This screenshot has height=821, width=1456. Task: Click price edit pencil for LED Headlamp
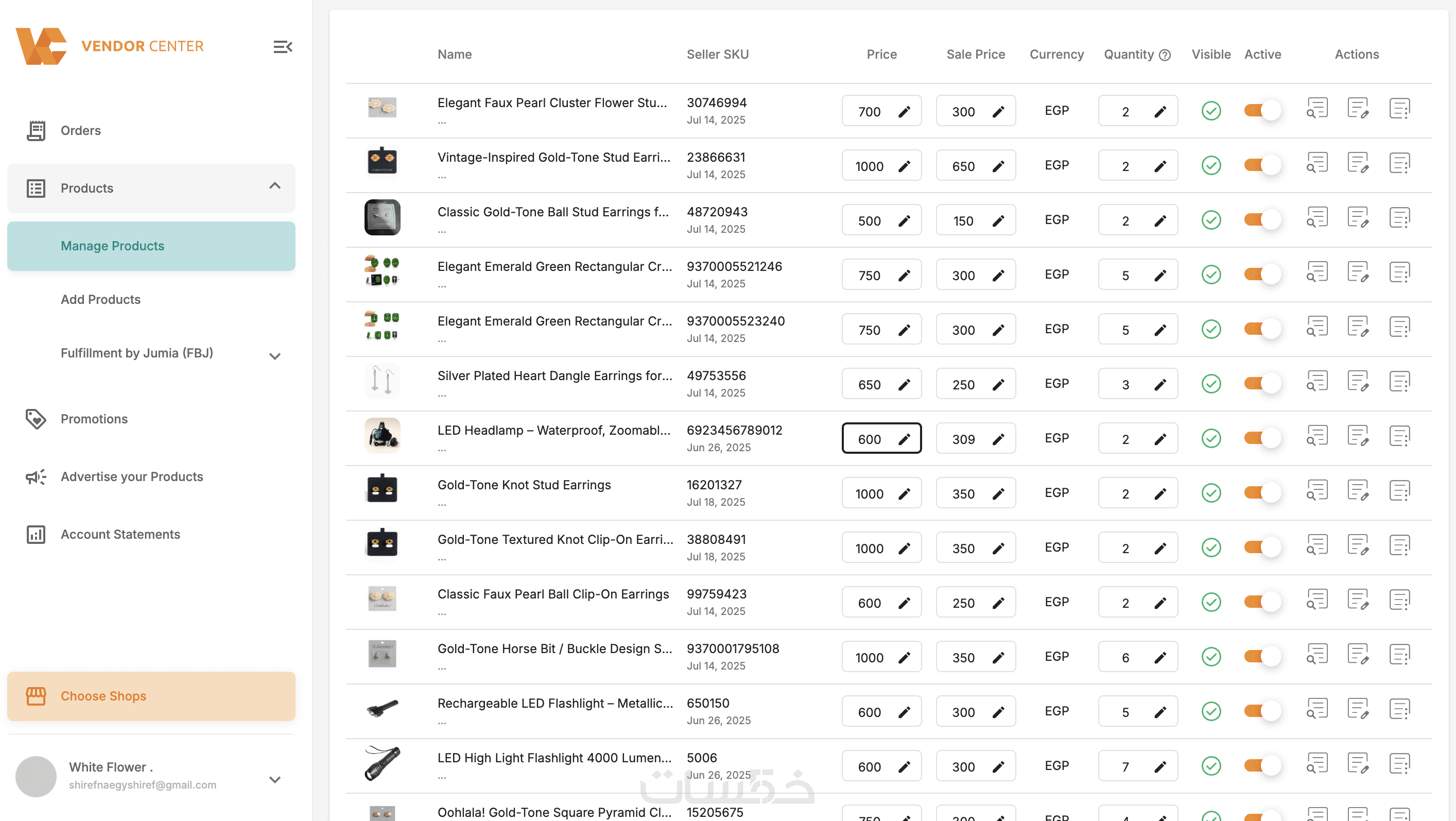[905, 439]
